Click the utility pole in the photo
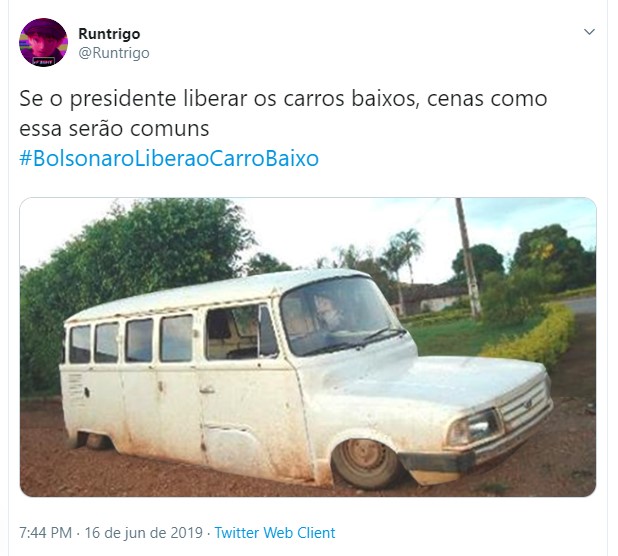This screenshot has height=556, width=618. (x=468, y=258)
